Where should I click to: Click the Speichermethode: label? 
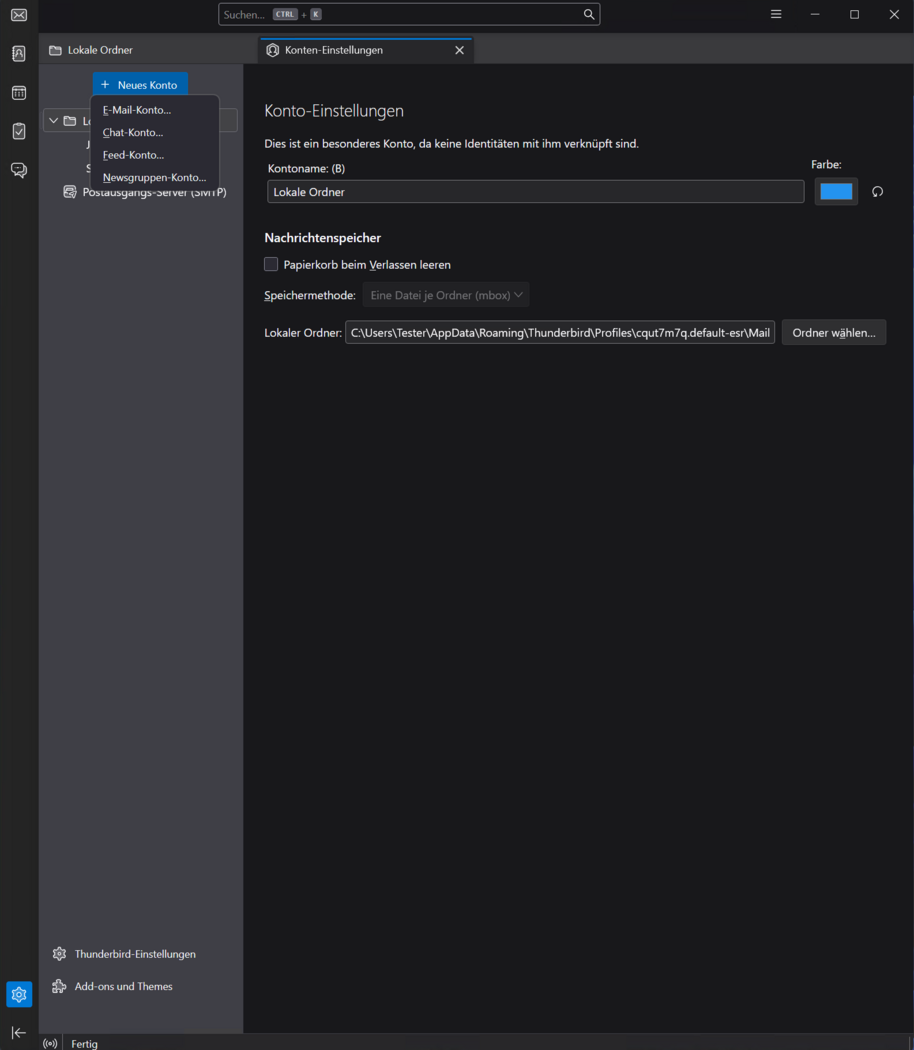310,295
